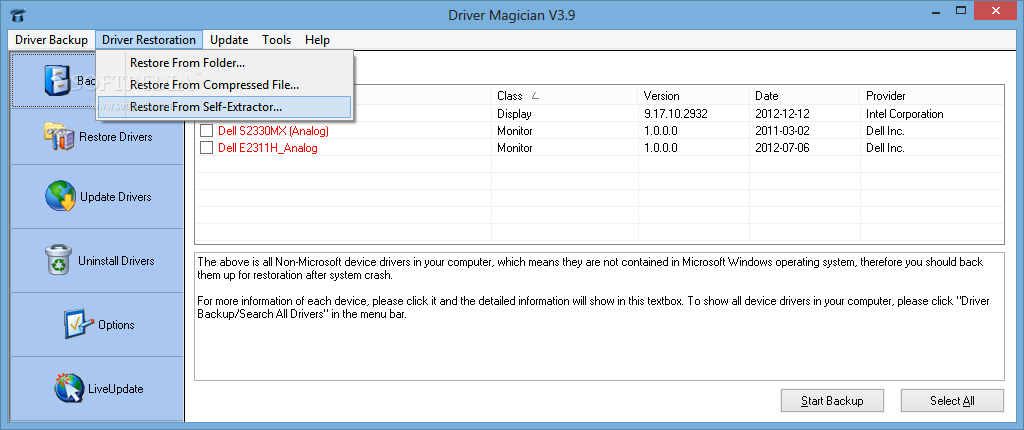The height and width of the screenshot is (430, 1024).
Task: Click the 2012-12-12 date cell
Action: tap(782, 114)
